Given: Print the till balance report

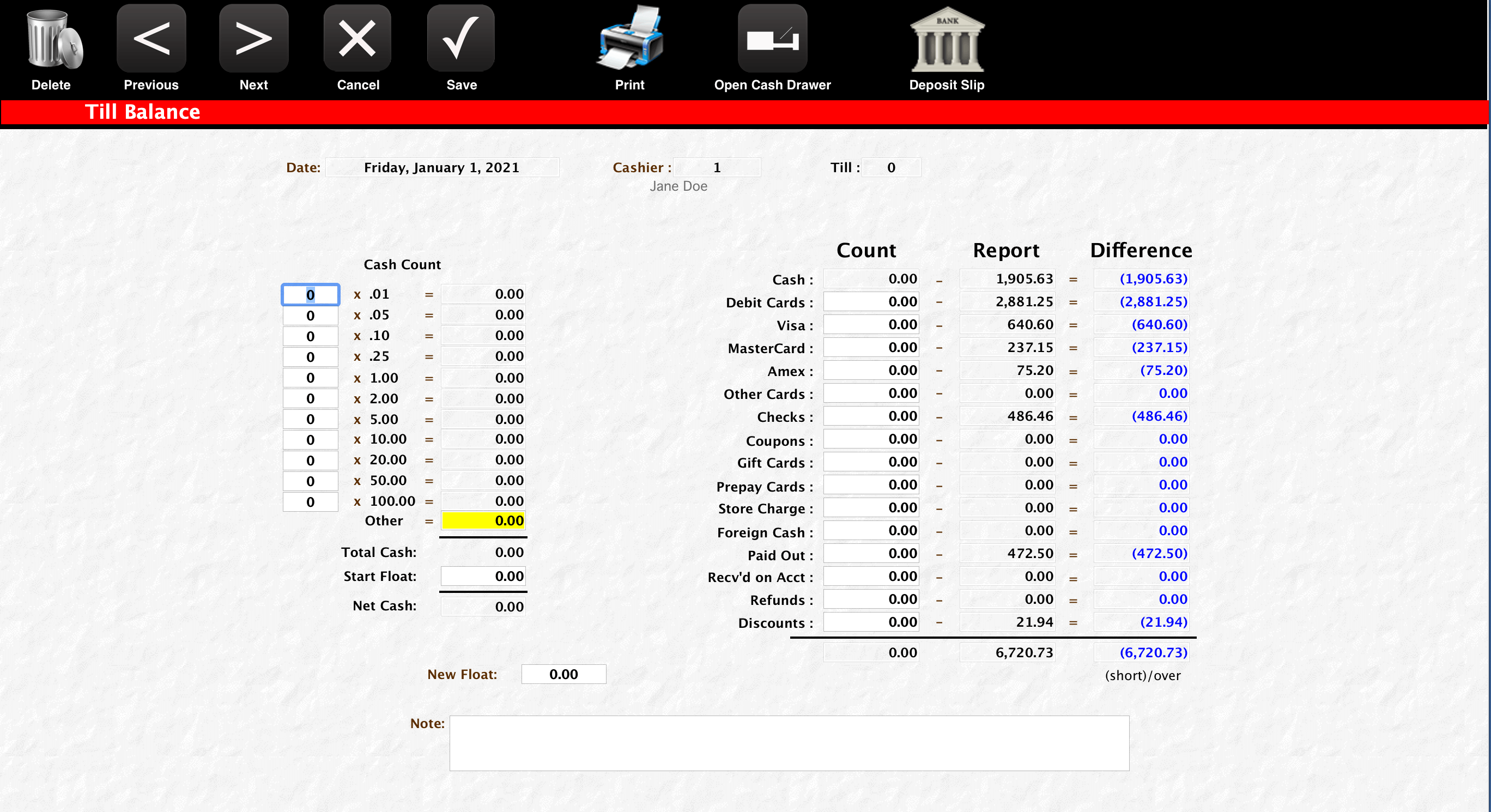Looking at the screenshot, I should coord(629,39).
